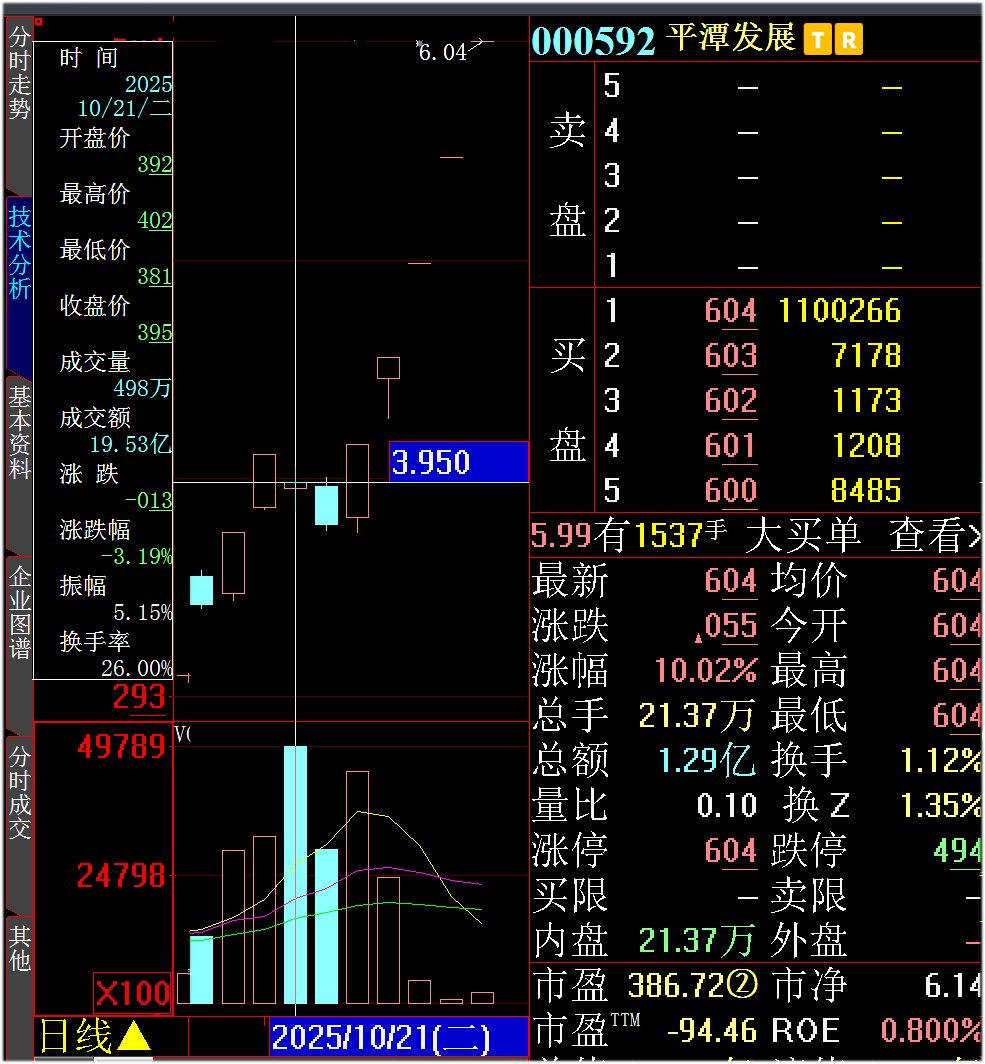This screenshot has height=1064, width=985.
Task: Click the X100 volume multiplier label
Action: coord(132,993)
